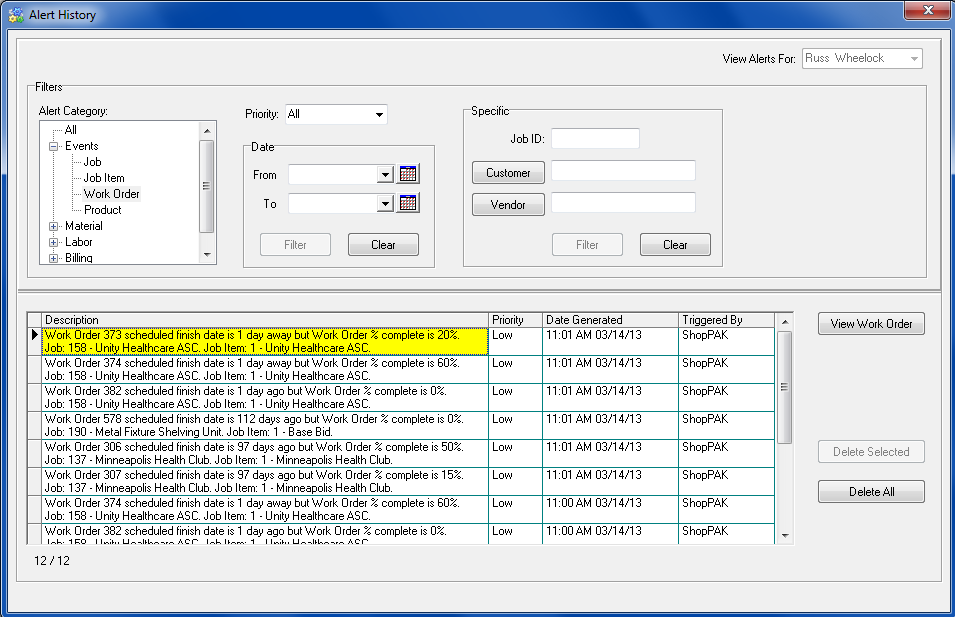Click the Customer lookup button
Viewport: 955px width, 617px height.
[x=508, y=173]
